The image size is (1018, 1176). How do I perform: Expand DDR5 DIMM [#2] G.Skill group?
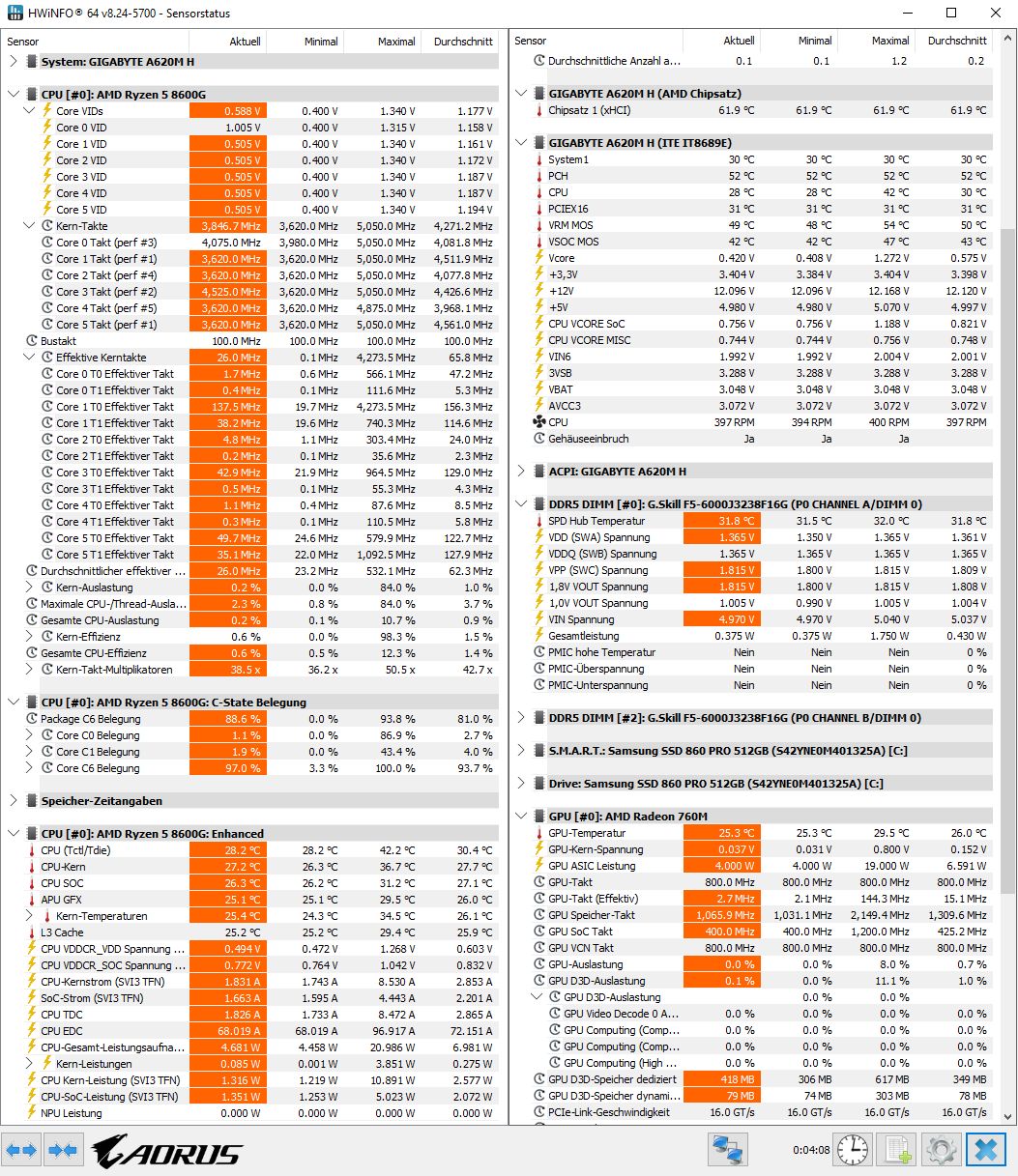(x=521, y=718)
